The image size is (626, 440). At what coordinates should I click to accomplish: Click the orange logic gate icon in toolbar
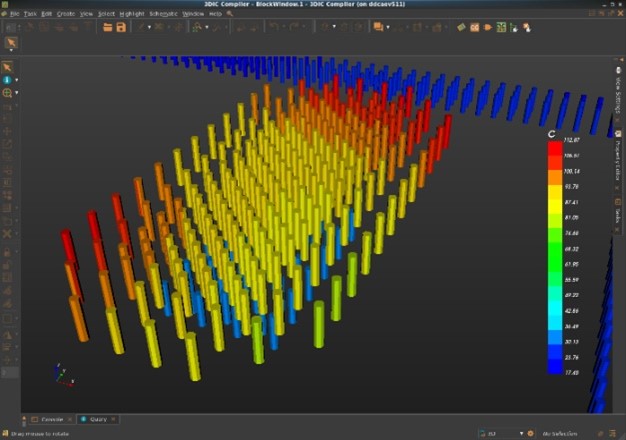point(488,27)
